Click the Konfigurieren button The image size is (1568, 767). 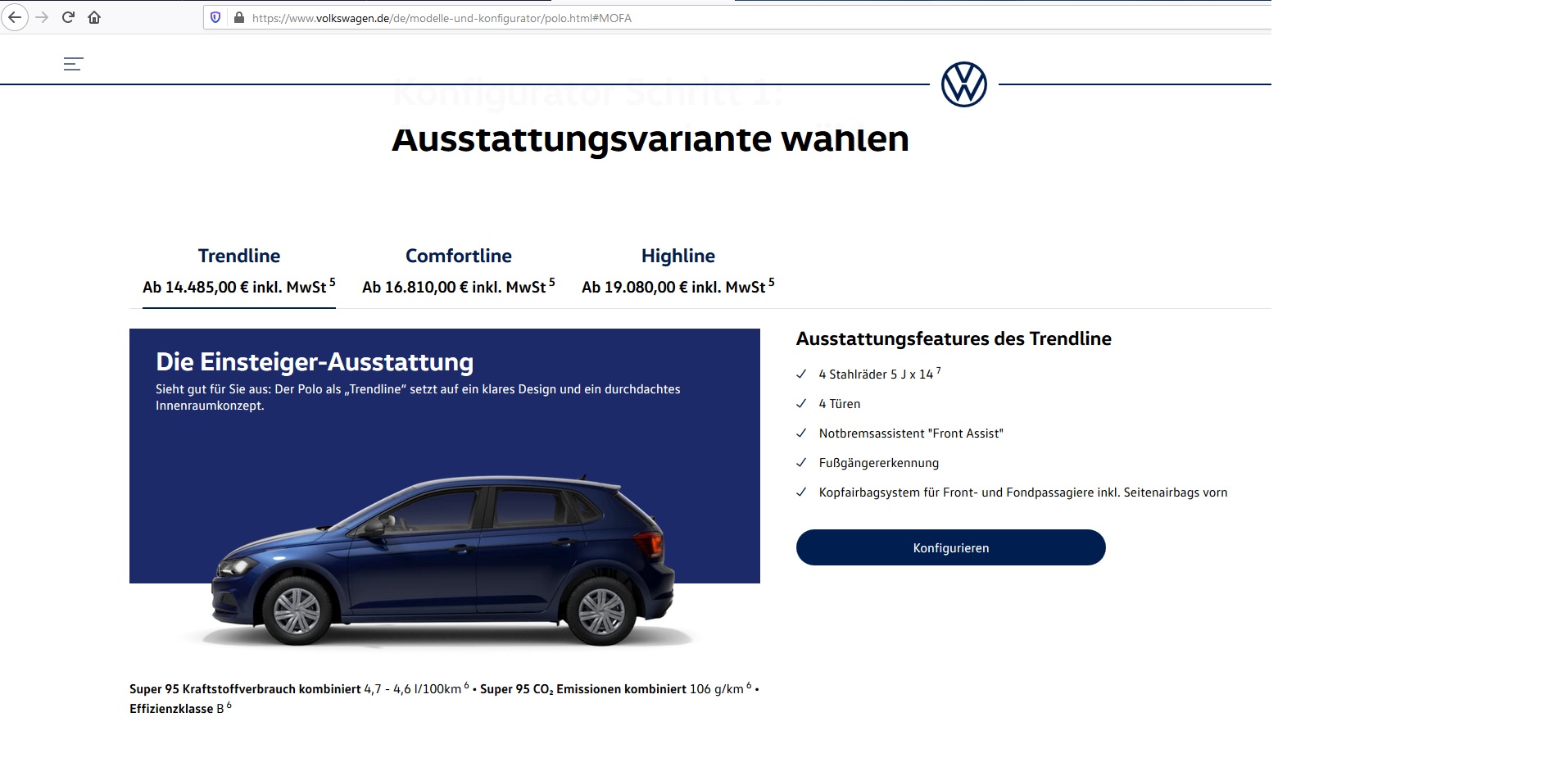click(x=951, y=547)
